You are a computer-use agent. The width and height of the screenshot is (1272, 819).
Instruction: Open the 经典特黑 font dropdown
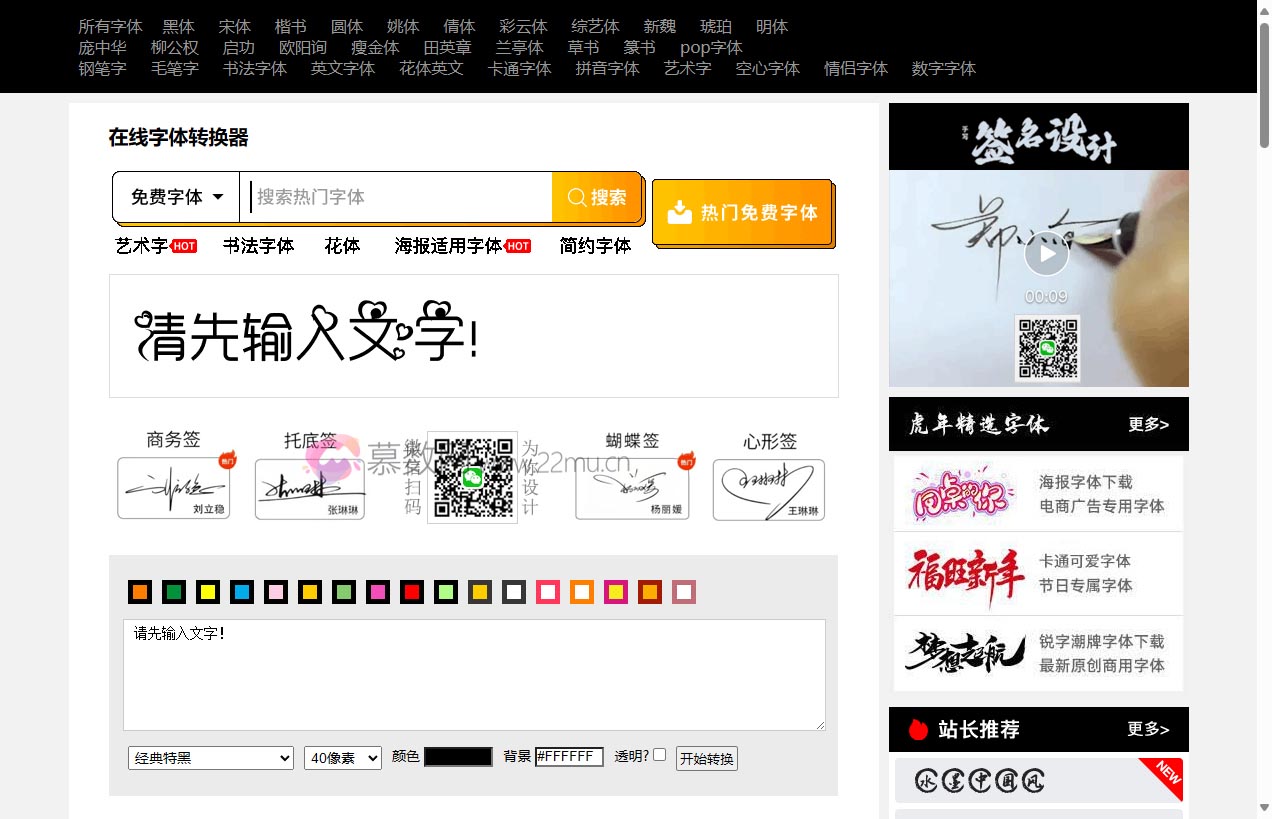click(210, 758)
